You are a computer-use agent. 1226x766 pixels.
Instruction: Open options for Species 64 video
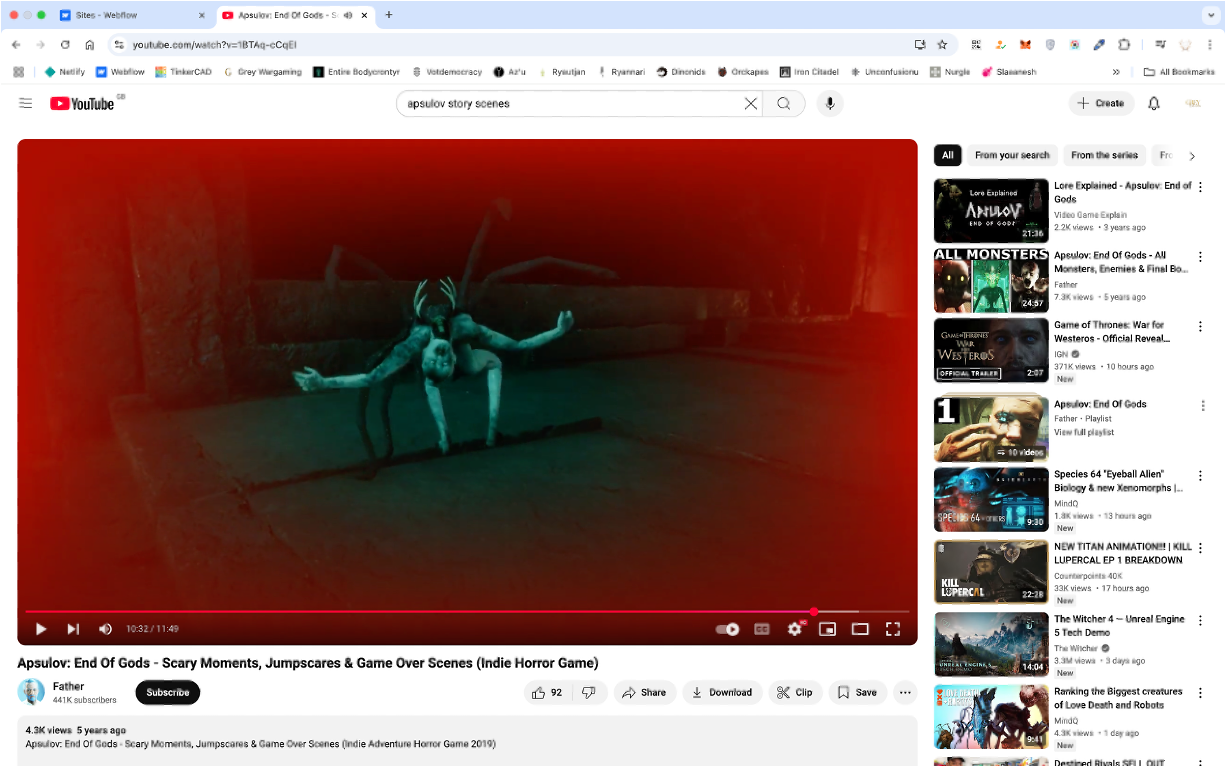(1200, 476)
